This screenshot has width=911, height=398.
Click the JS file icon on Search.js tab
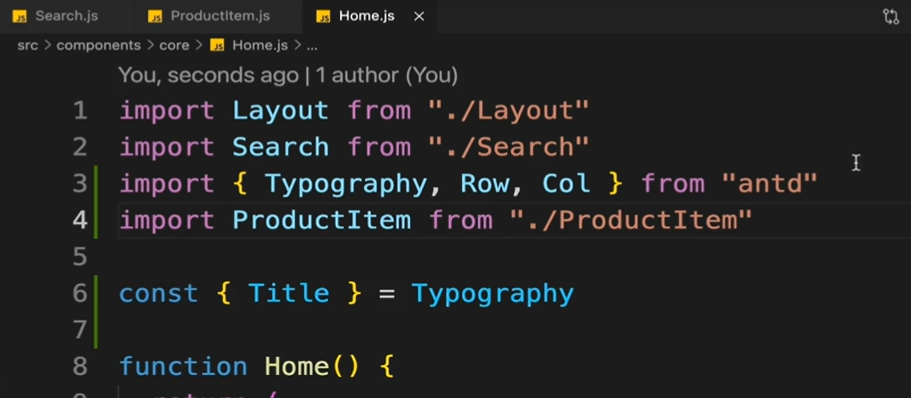(19, 17)
